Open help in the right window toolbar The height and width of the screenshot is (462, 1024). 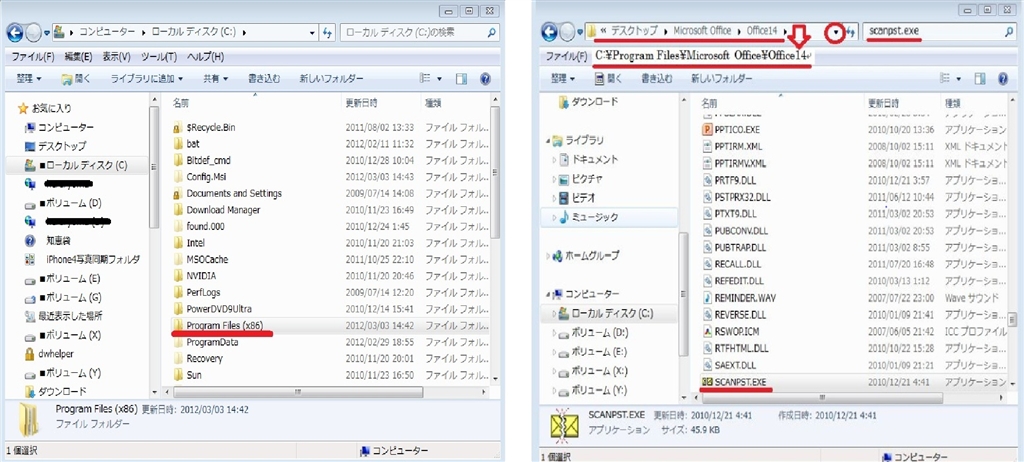pyautogui.click(x=1002, y=78)
